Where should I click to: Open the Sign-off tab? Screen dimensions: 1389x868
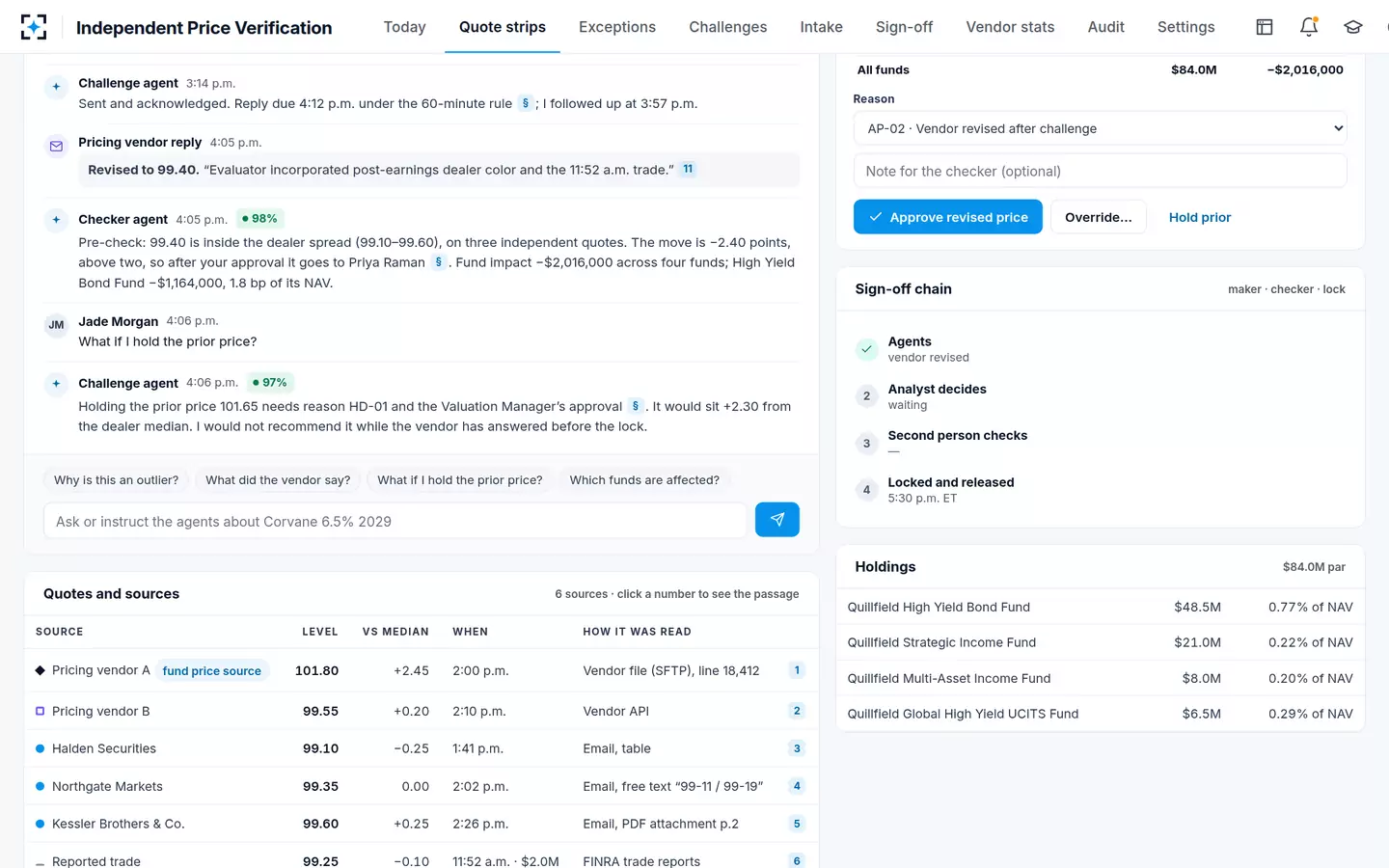point(904,27)
